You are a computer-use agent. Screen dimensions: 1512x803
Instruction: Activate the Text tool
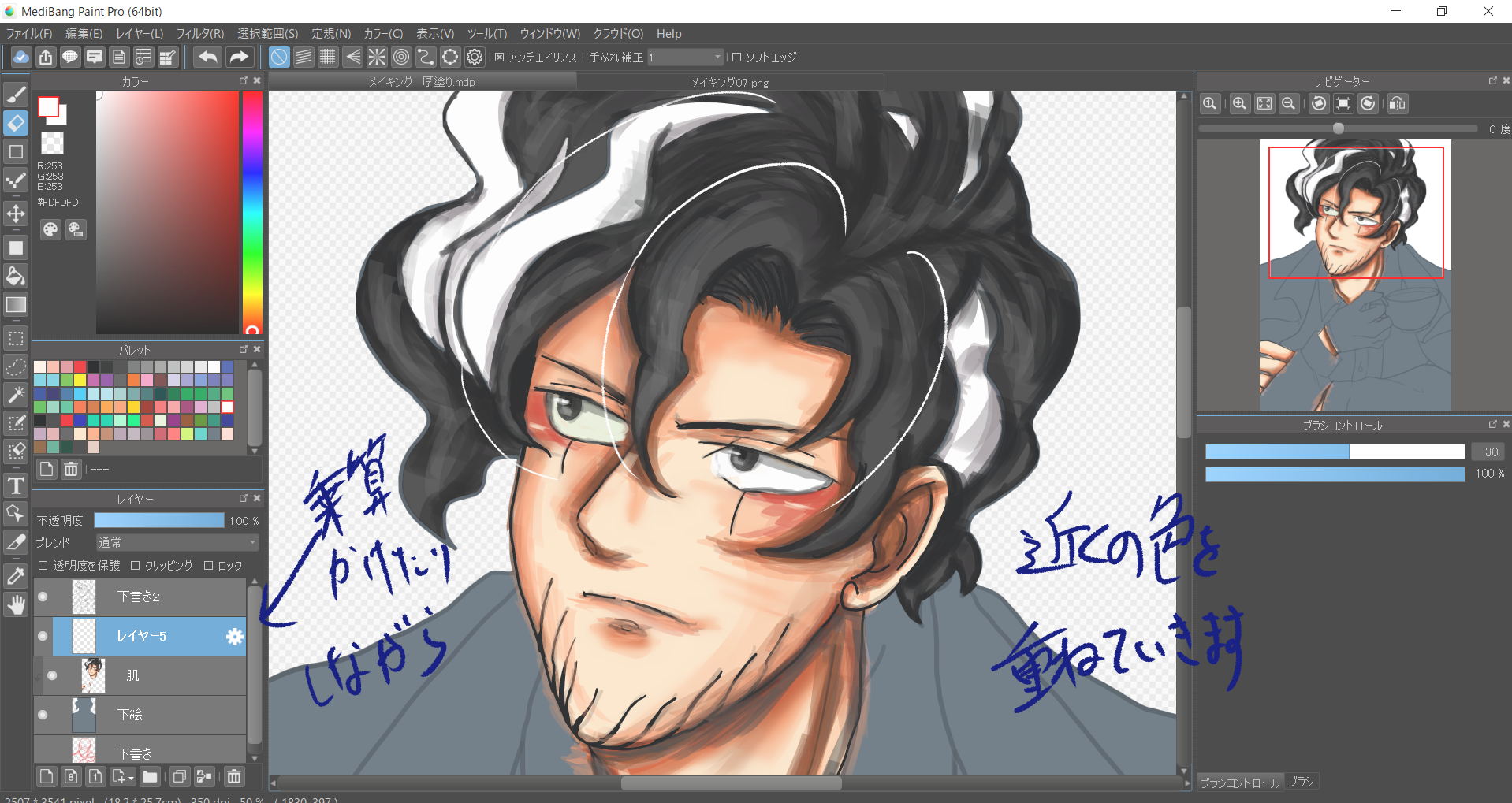point(16,485)
